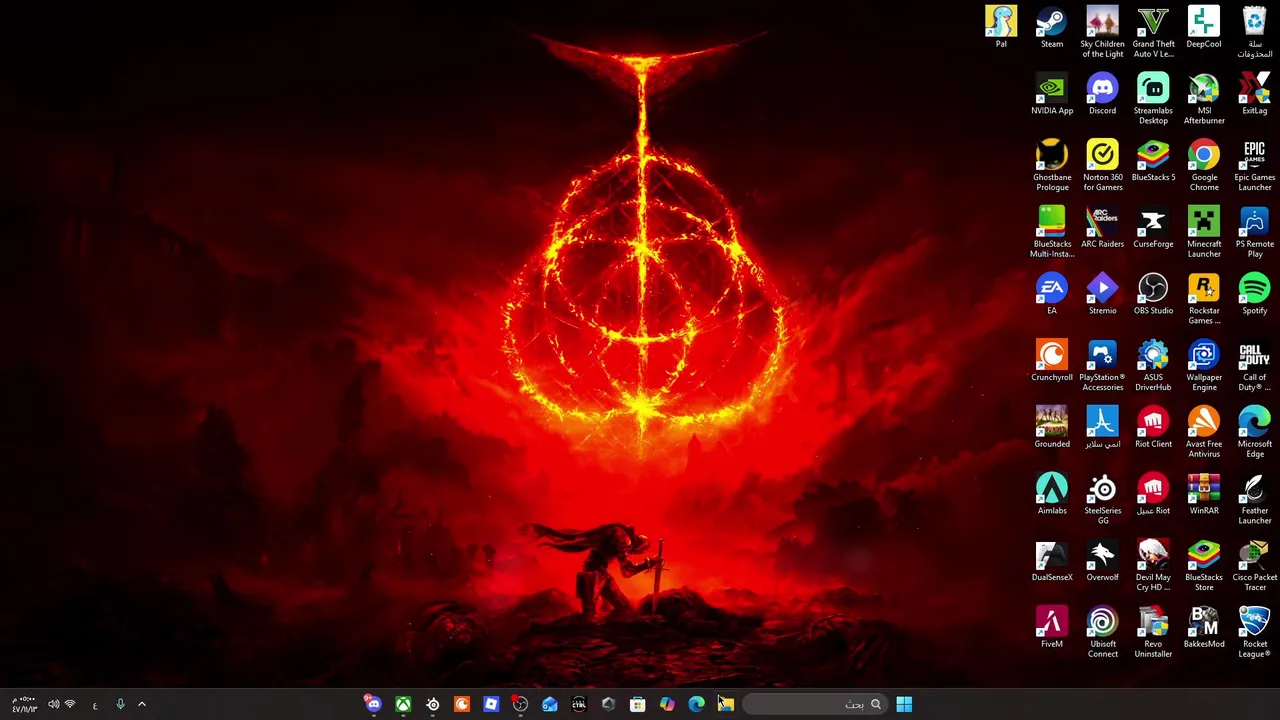The image size is (1280, 720).
Task: Select the عميل Riot desktop icon
Action: click(1153, 495)
